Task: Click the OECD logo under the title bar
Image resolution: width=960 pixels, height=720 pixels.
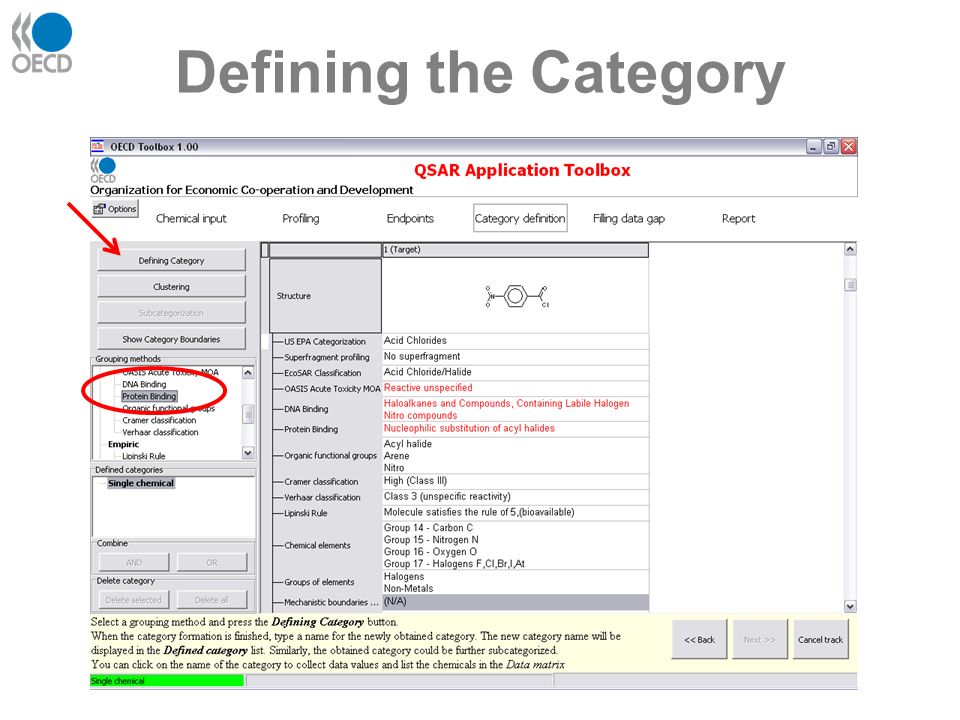Action: (x=103, y=170)
